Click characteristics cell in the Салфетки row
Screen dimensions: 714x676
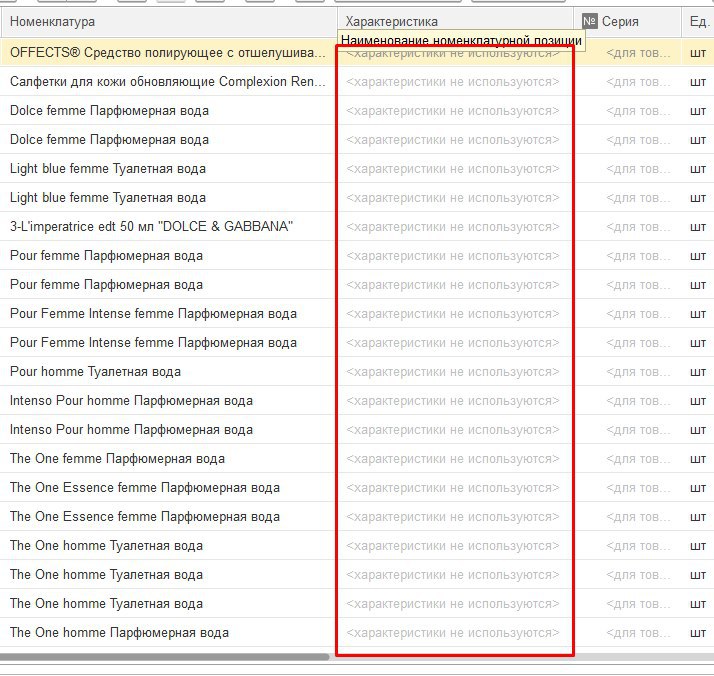[453, 82]
